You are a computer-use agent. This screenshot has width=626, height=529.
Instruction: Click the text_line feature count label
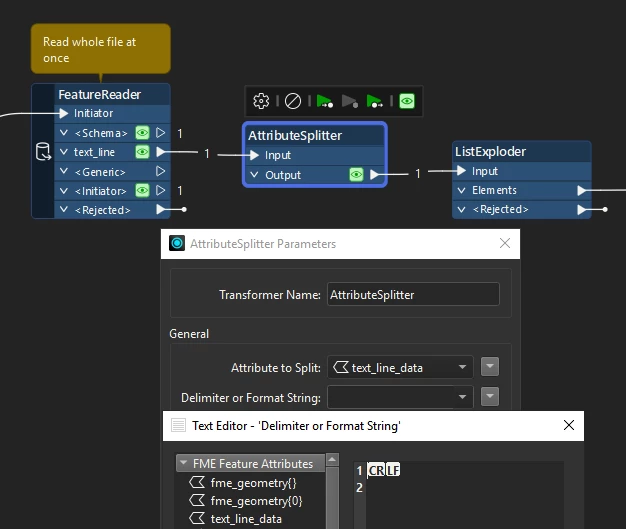pyautogui.click(x=207, y=153)
